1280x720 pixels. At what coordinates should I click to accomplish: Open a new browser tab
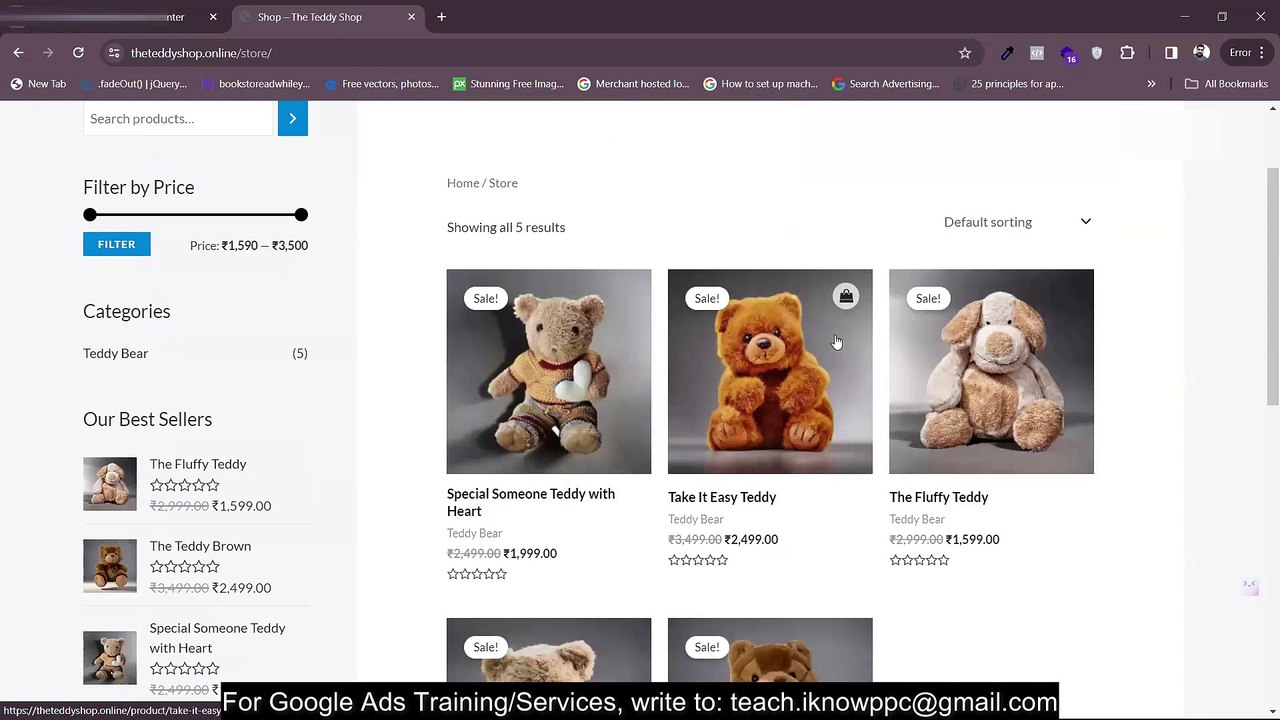click(x=441, y=17)
